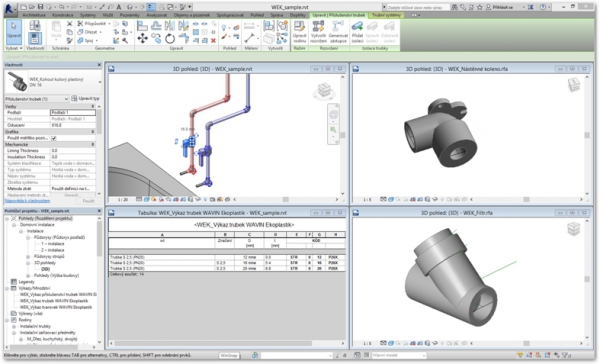Click the favorites star icon in title bar

point(479,7)
